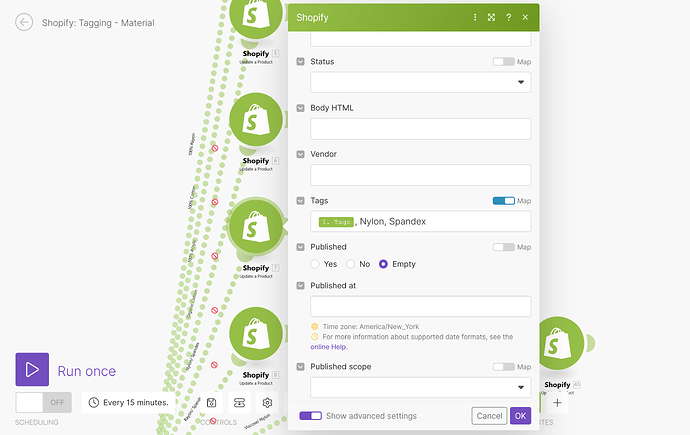This screenshot has height=435, width=690.
Task: Click the Run once label
Action: coord(87,371)
